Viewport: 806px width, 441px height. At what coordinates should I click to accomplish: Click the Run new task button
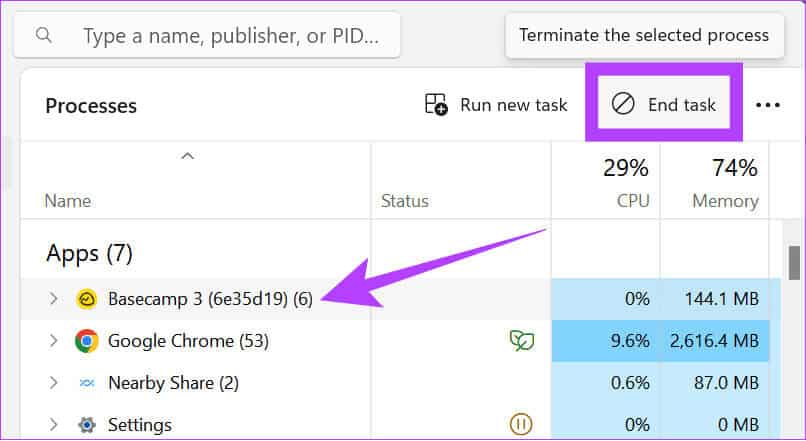pyautogui.click(x=496, y=105)
